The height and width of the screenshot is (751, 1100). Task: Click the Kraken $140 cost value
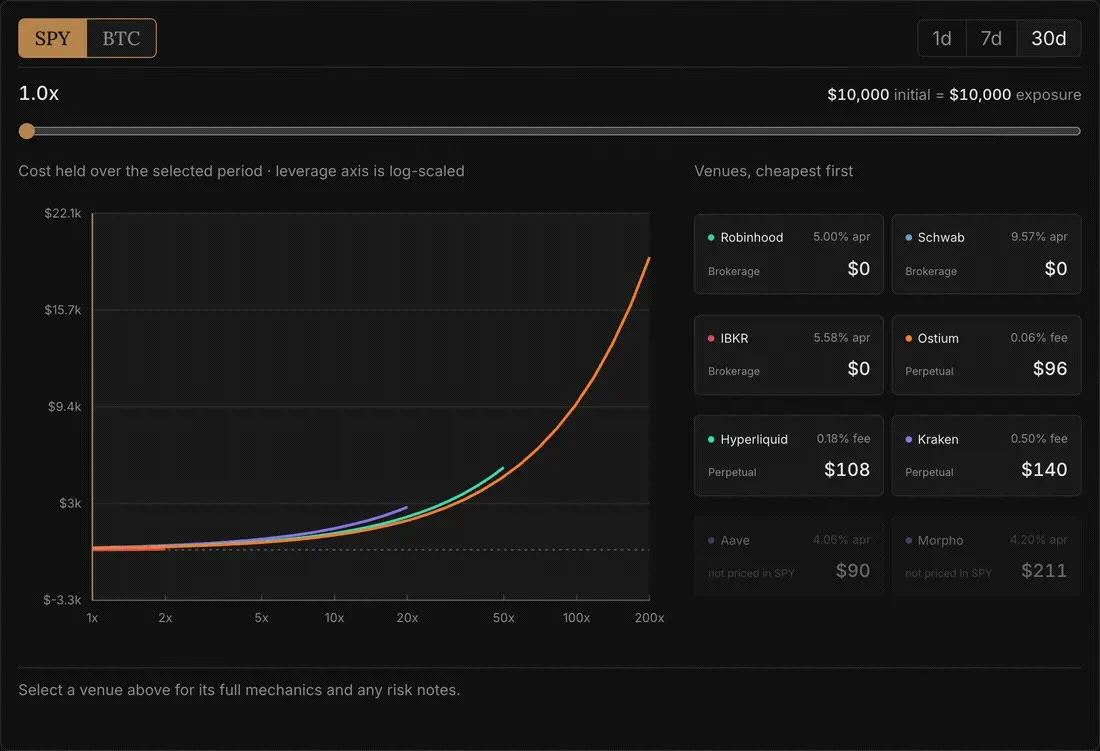pyautogui.click(x=1044, y=470)
